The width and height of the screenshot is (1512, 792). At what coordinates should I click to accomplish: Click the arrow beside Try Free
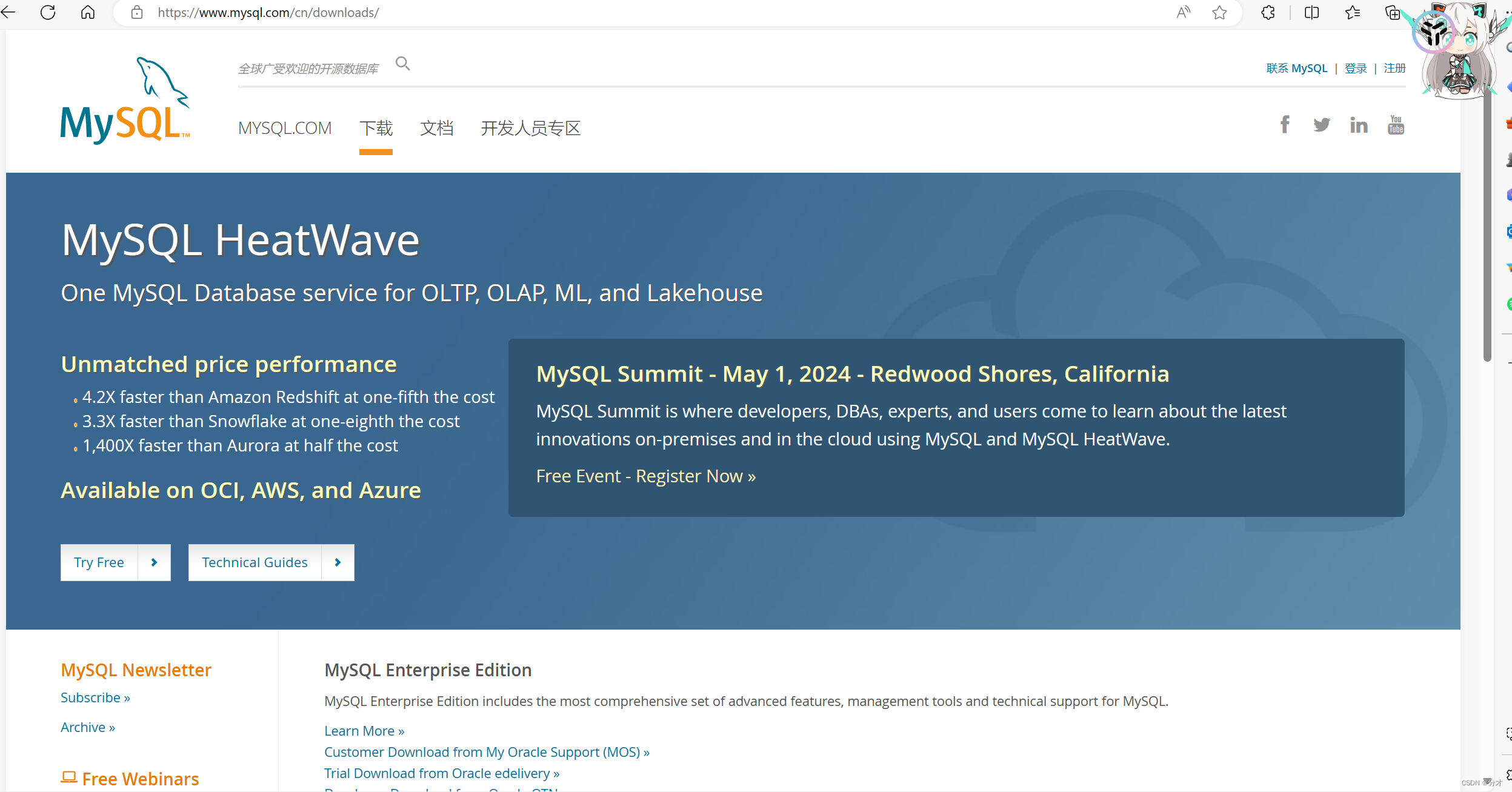tap(154, 562)
